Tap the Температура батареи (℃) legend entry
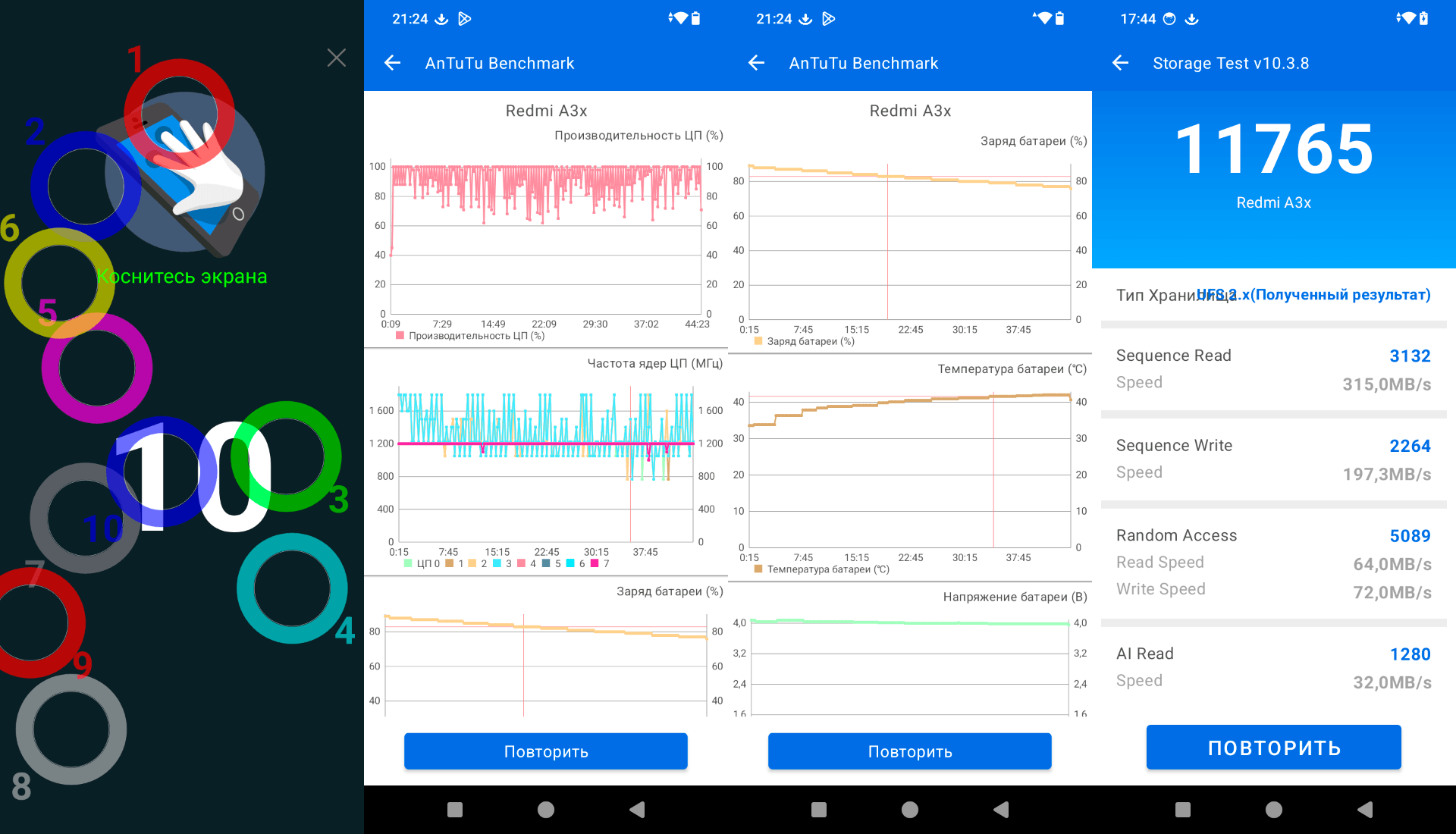Image resolution: width=1456 pixels, height=834 pixels. (822, 569)
